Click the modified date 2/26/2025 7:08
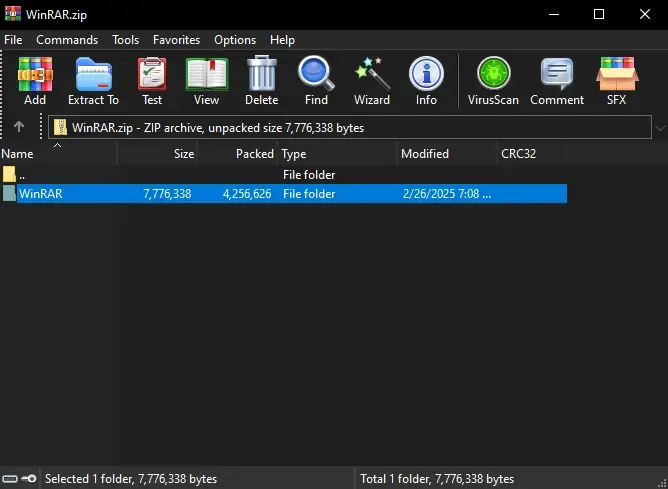The width and height of the screenshot is (668, 489). pyautogui.click(x=447, y=194)
